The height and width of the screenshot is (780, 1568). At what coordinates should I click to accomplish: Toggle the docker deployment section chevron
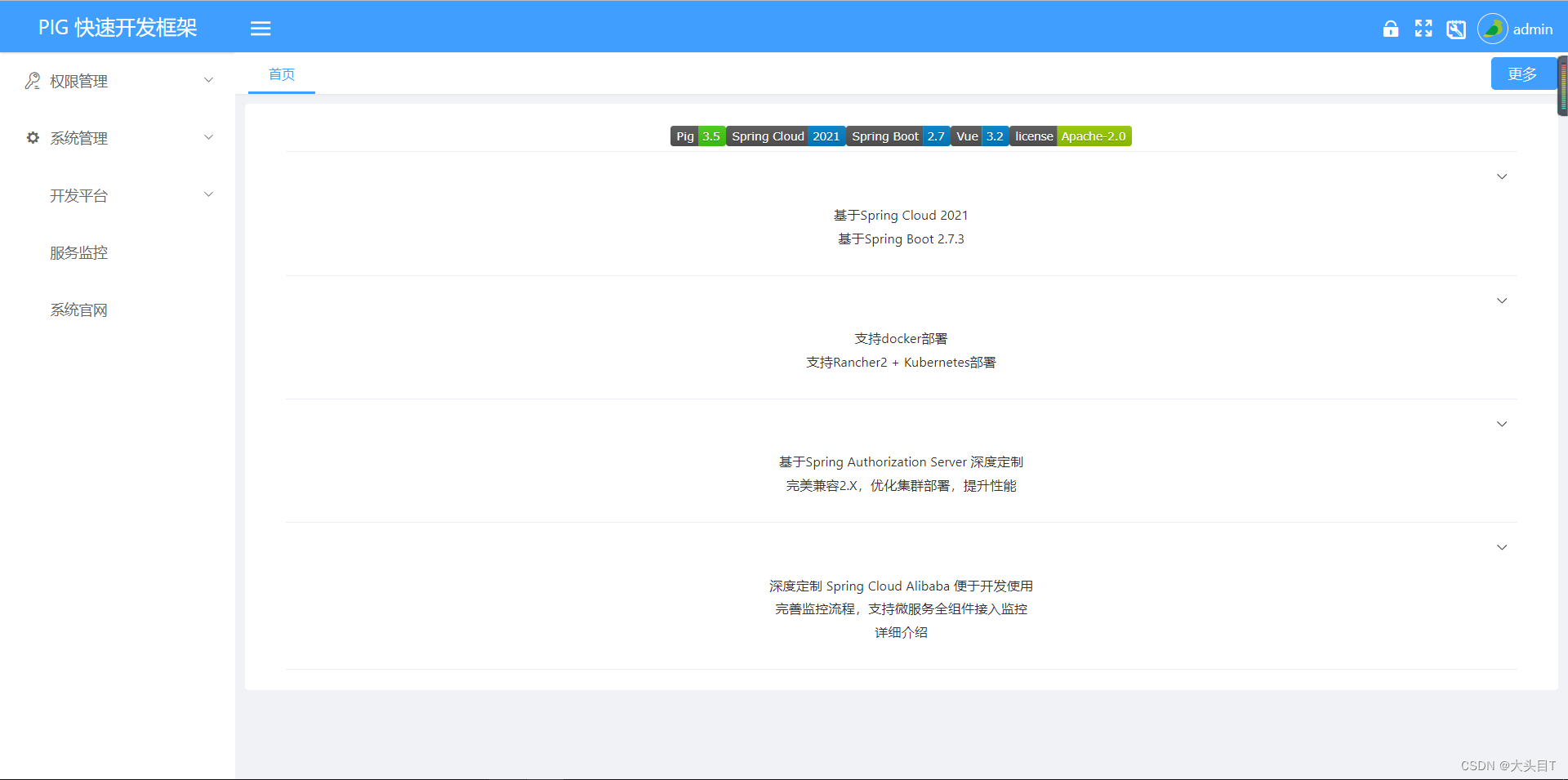click(x=1502, y=300)
